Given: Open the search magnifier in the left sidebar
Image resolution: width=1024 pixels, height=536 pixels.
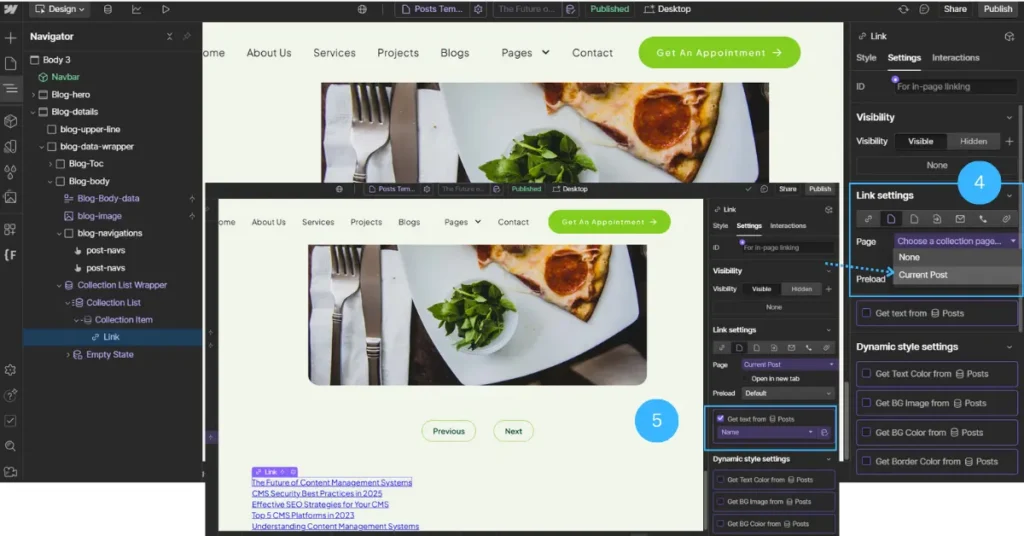Looking at the screenshot, I should point(10,447).
